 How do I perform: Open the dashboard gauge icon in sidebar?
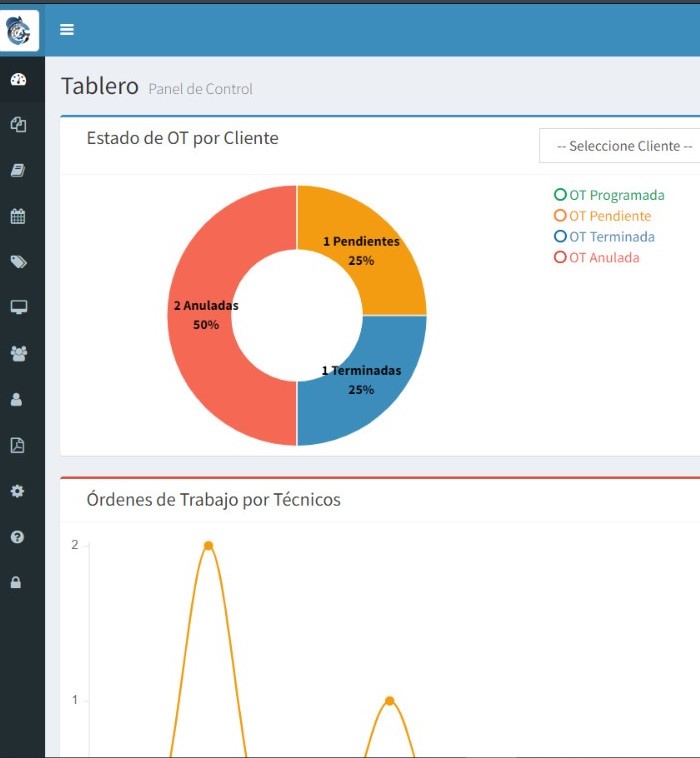(18, 80)
